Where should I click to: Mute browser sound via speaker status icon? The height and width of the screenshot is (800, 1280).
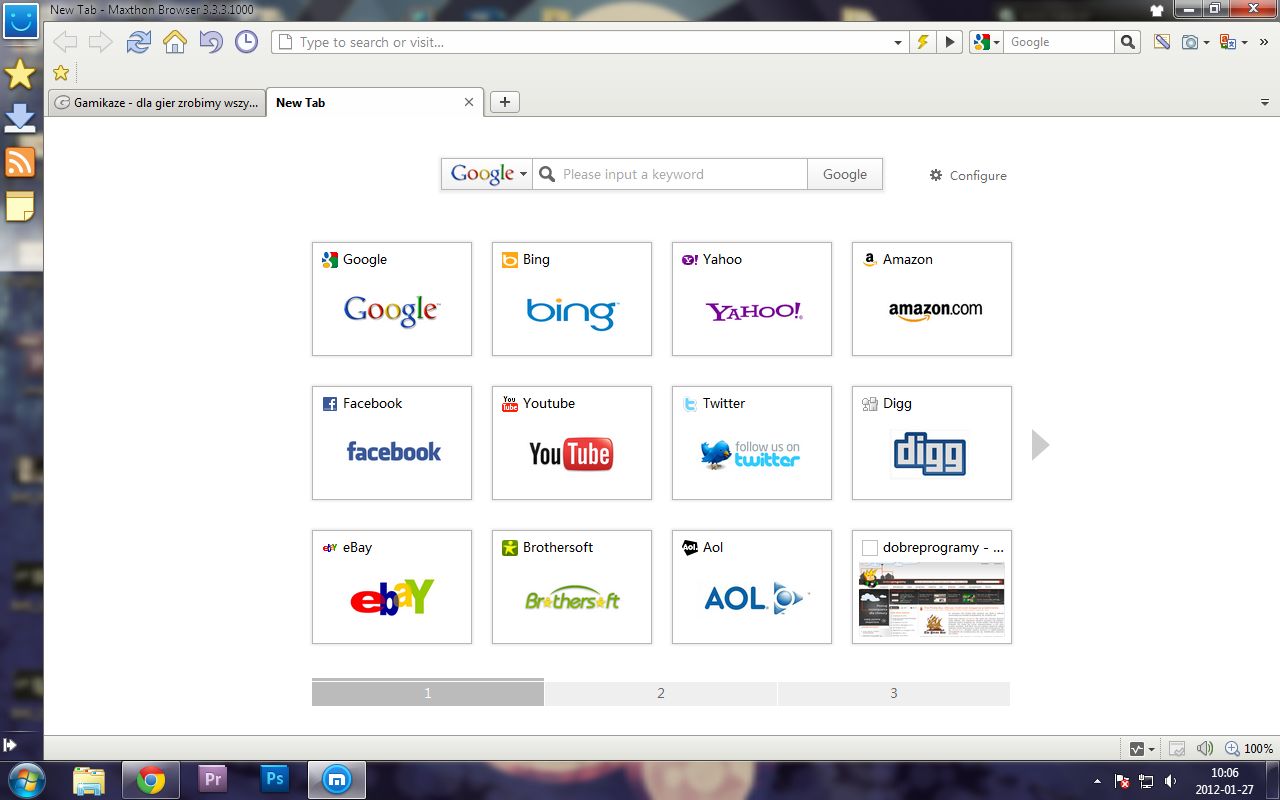pyautogui.click(x=1205, y=749)
